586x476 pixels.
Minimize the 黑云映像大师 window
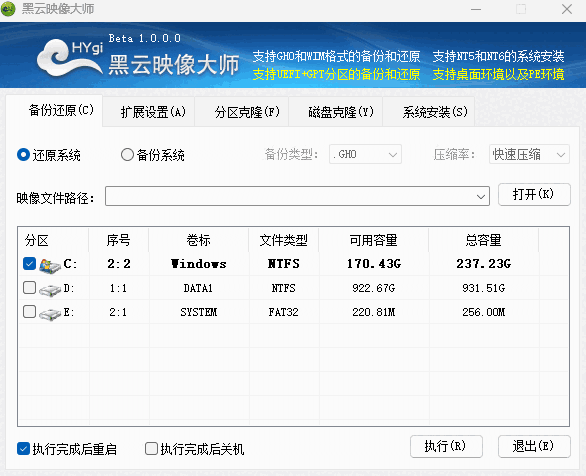tap(476, 9)
